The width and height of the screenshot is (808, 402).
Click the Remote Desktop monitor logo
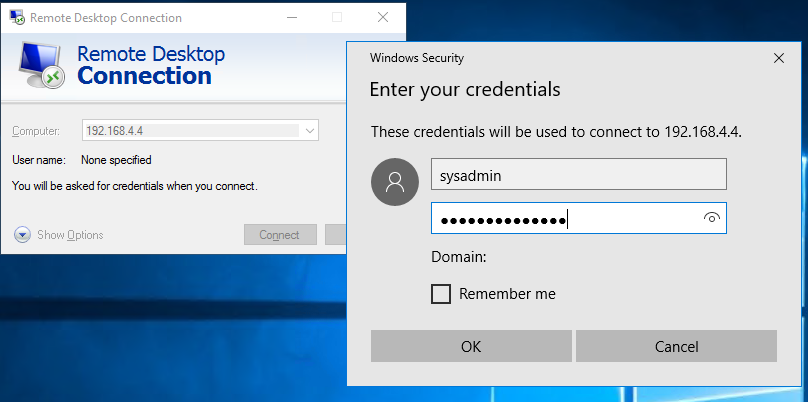pyautogui.click(x=41, y=65)
